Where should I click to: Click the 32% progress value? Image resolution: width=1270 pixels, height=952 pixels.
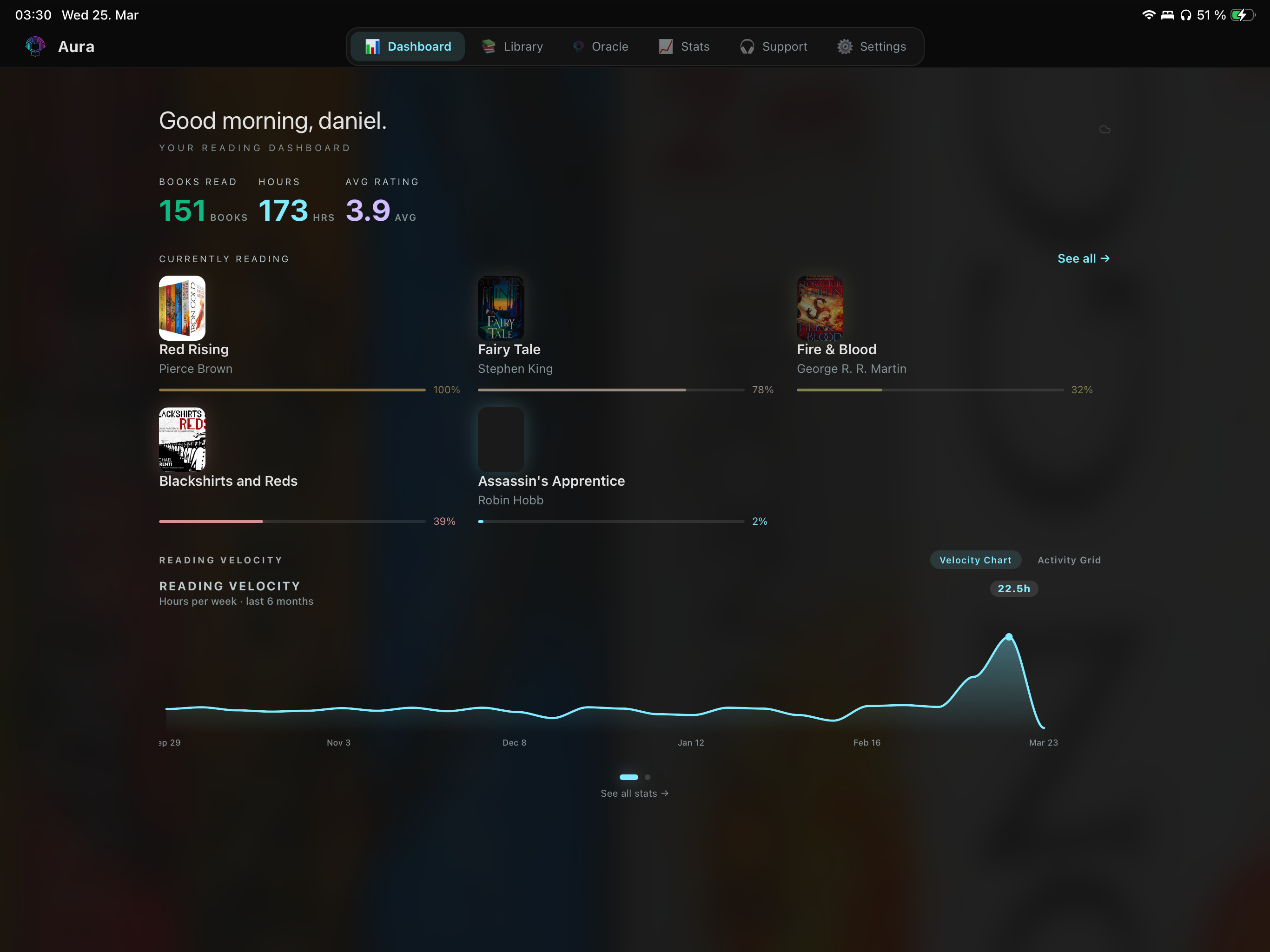pyautogui.click(x=1082, y=390)
